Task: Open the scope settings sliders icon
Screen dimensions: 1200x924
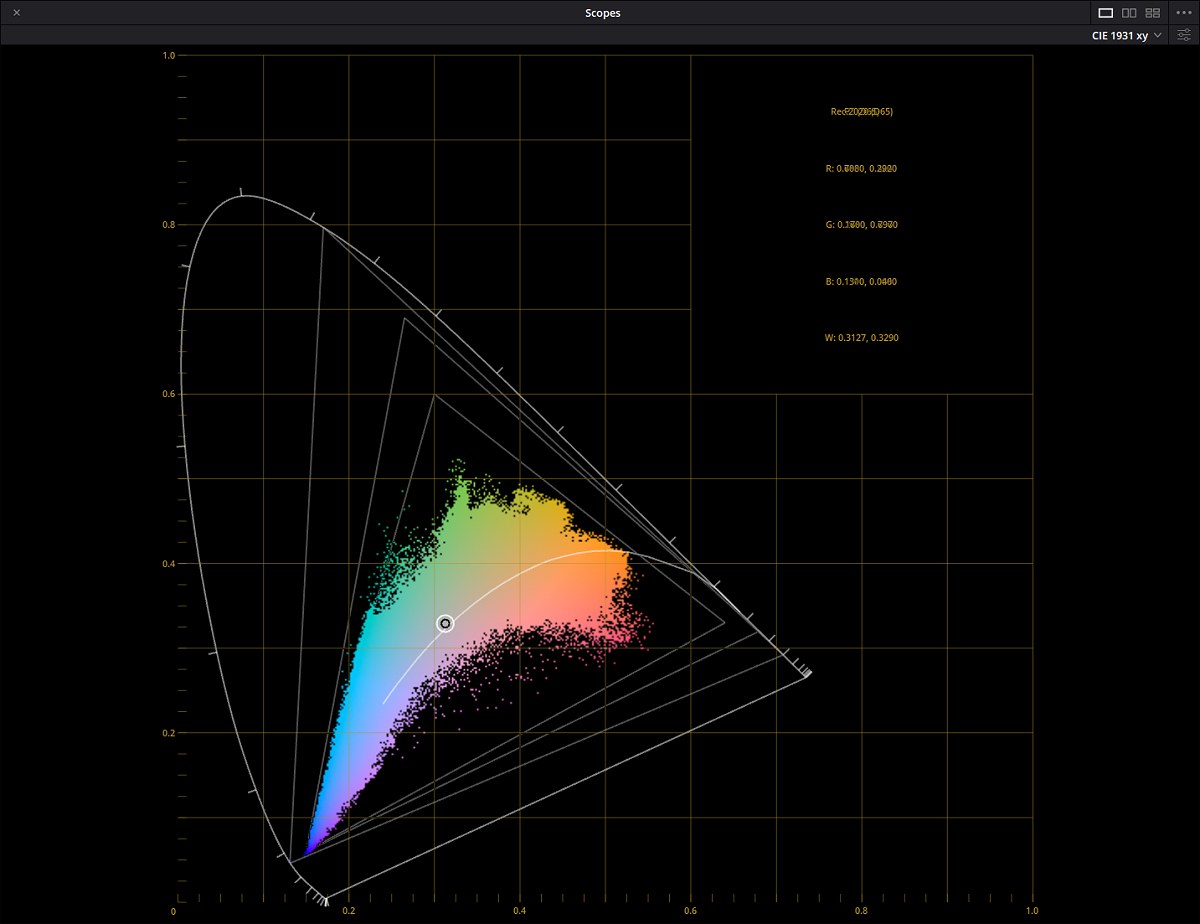Action: (1184, 35)
